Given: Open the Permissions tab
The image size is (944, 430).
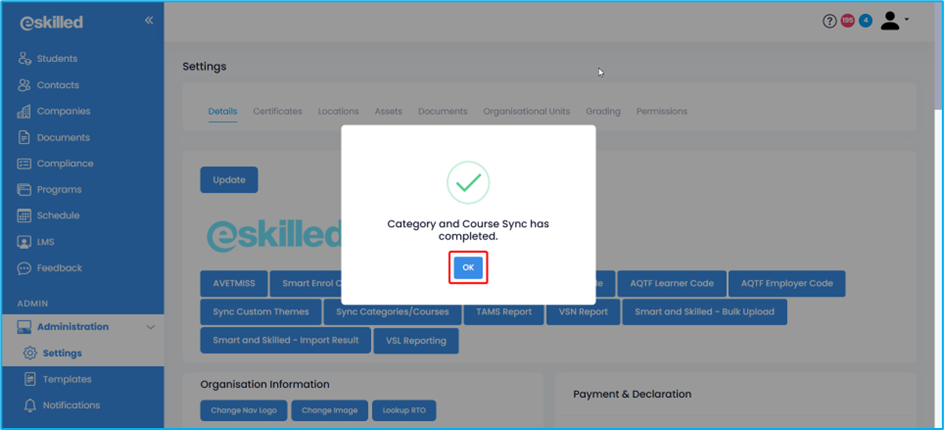Looking at the screenshot, I should pyautogui.click(x=661, y=111).
